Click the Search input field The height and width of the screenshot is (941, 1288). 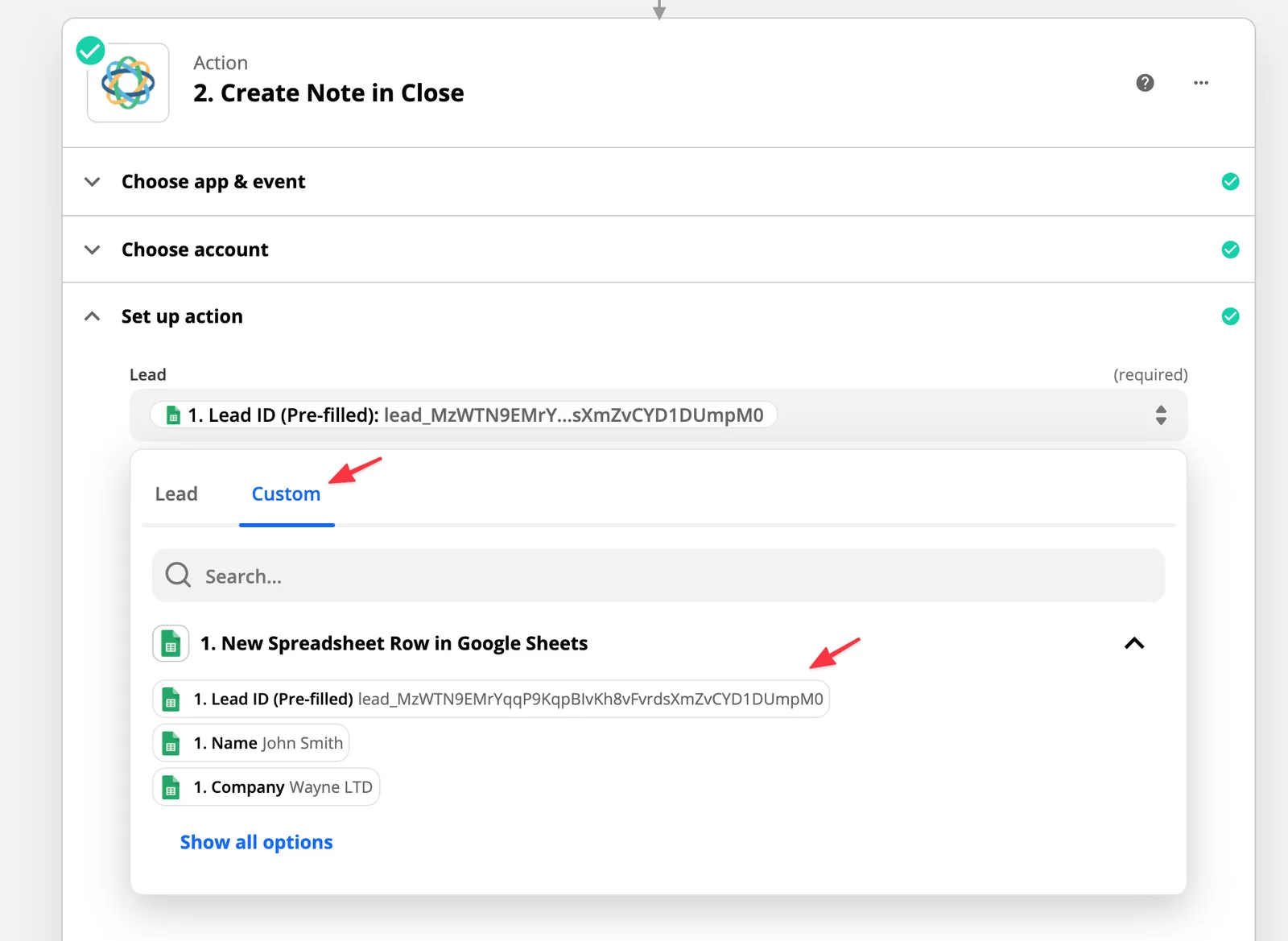(658, 576)
